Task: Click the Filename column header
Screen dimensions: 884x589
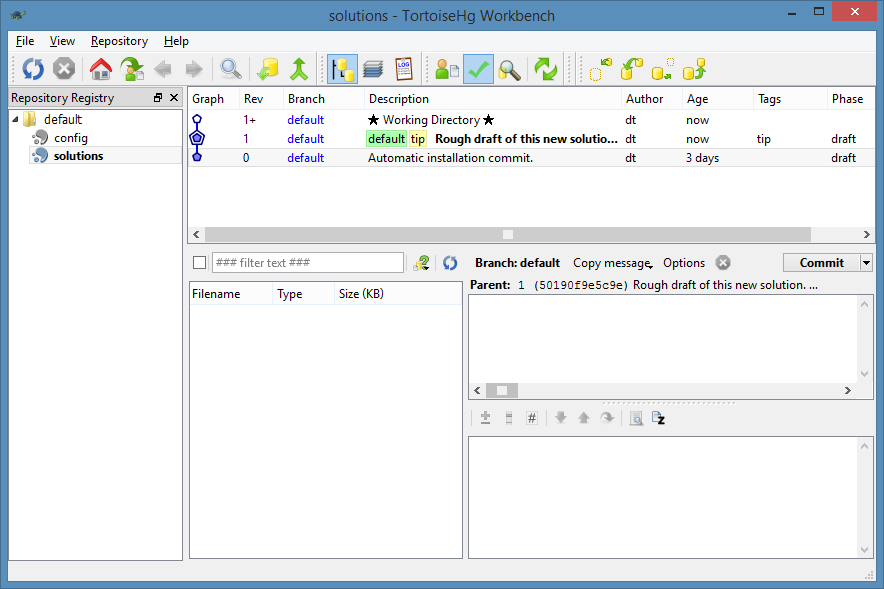Action: tap(230, 294)
